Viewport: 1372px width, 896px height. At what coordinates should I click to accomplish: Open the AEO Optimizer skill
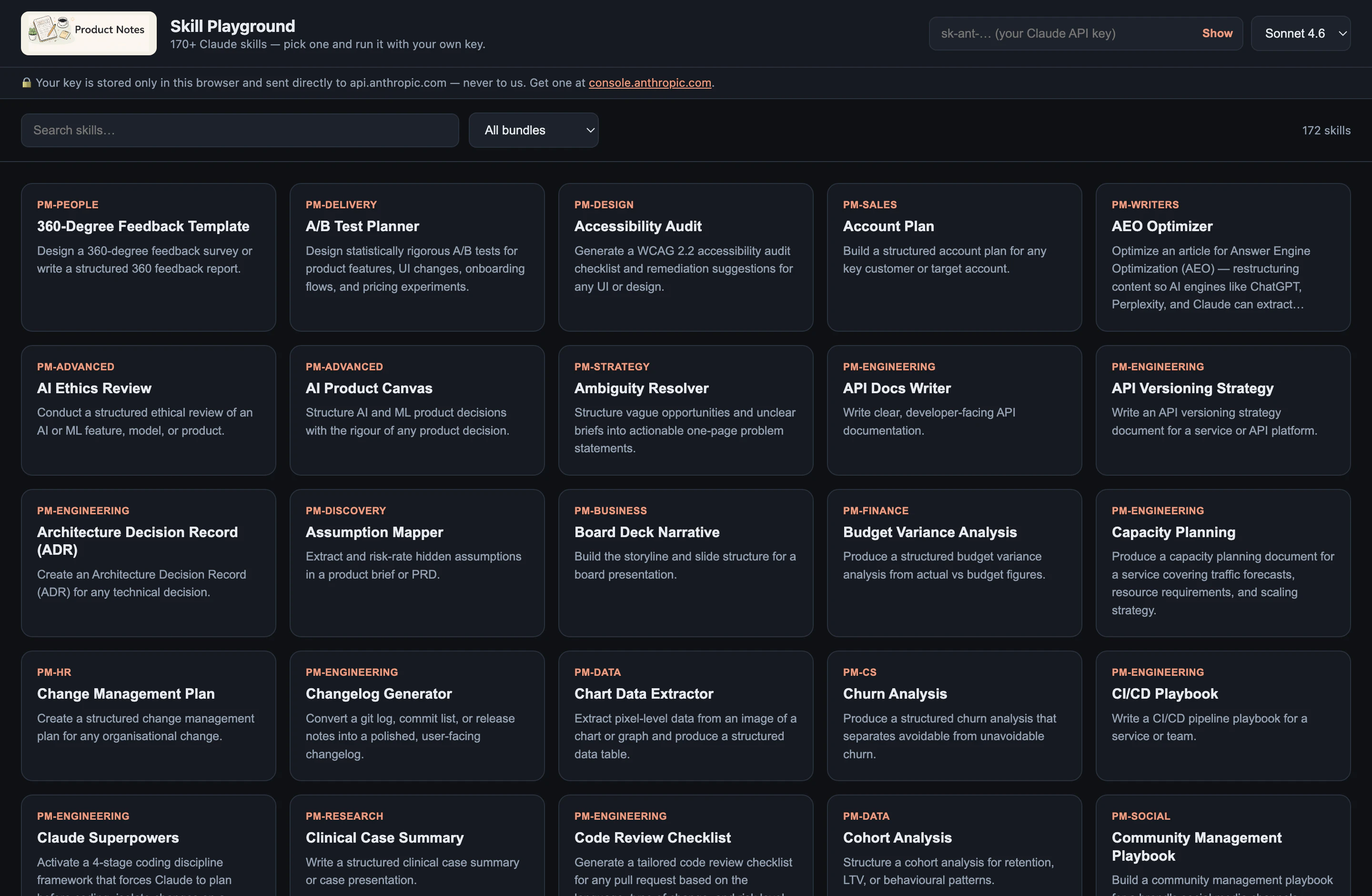[1223, 257]
